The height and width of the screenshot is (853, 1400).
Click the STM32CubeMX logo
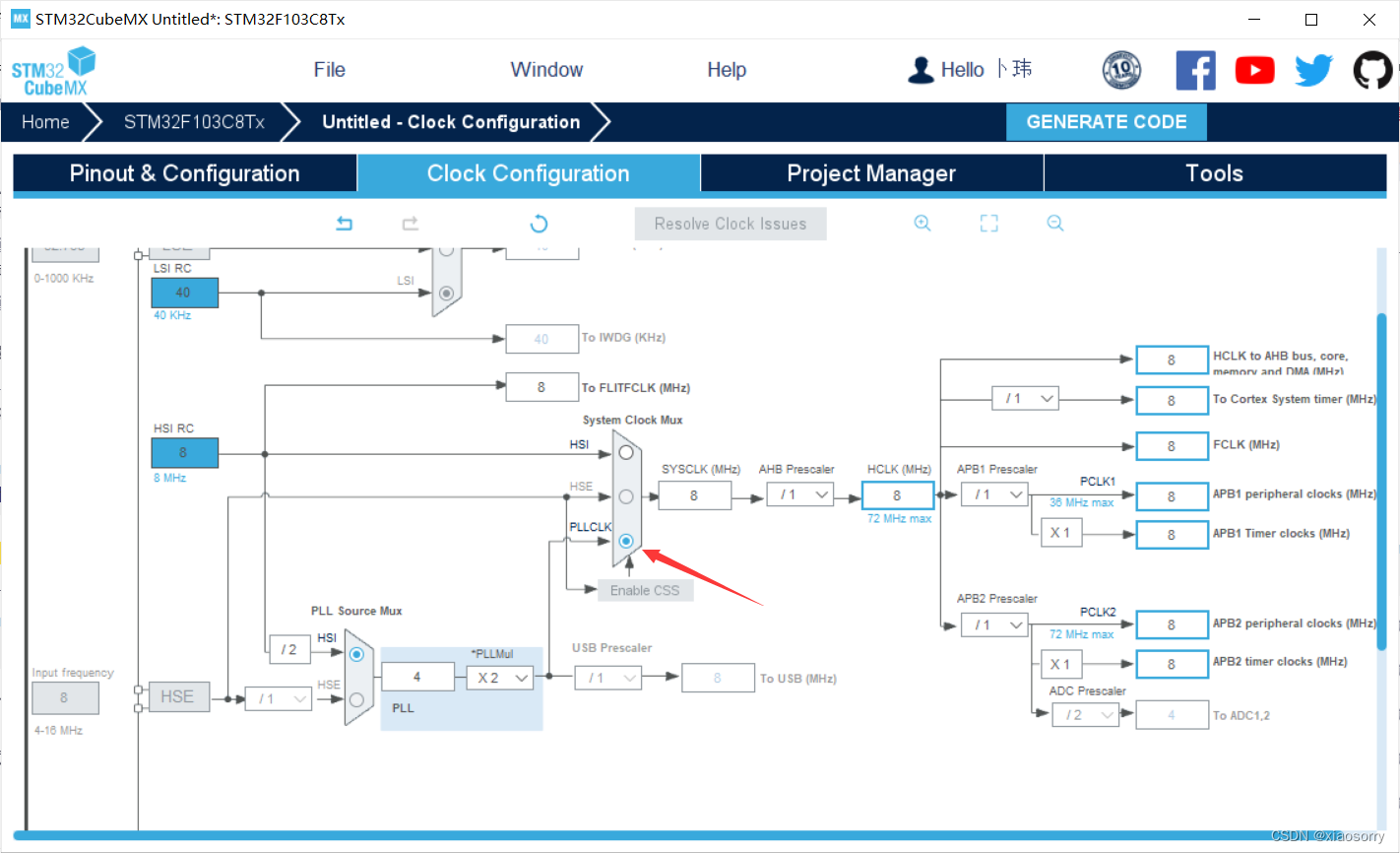point(53,72)
